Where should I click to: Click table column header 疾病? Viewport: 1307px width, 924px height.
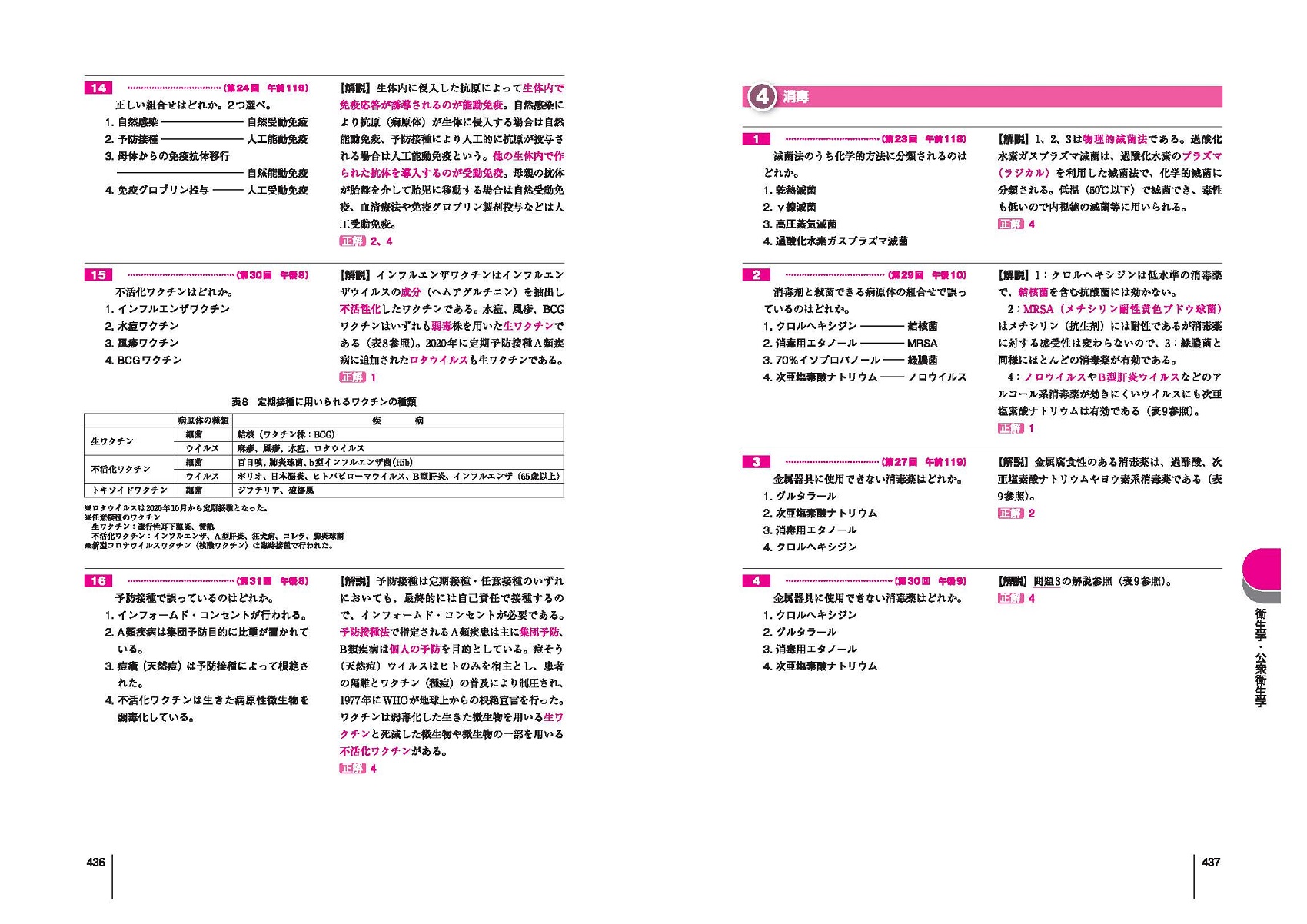(x=397, y=420)
